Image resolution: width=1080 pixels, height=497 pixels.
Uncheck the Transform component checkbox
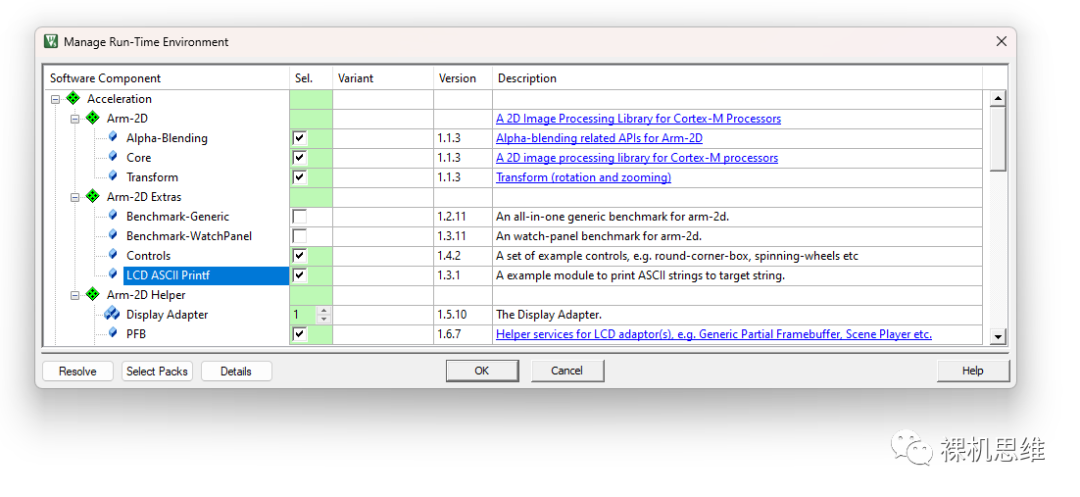[300, 178]
